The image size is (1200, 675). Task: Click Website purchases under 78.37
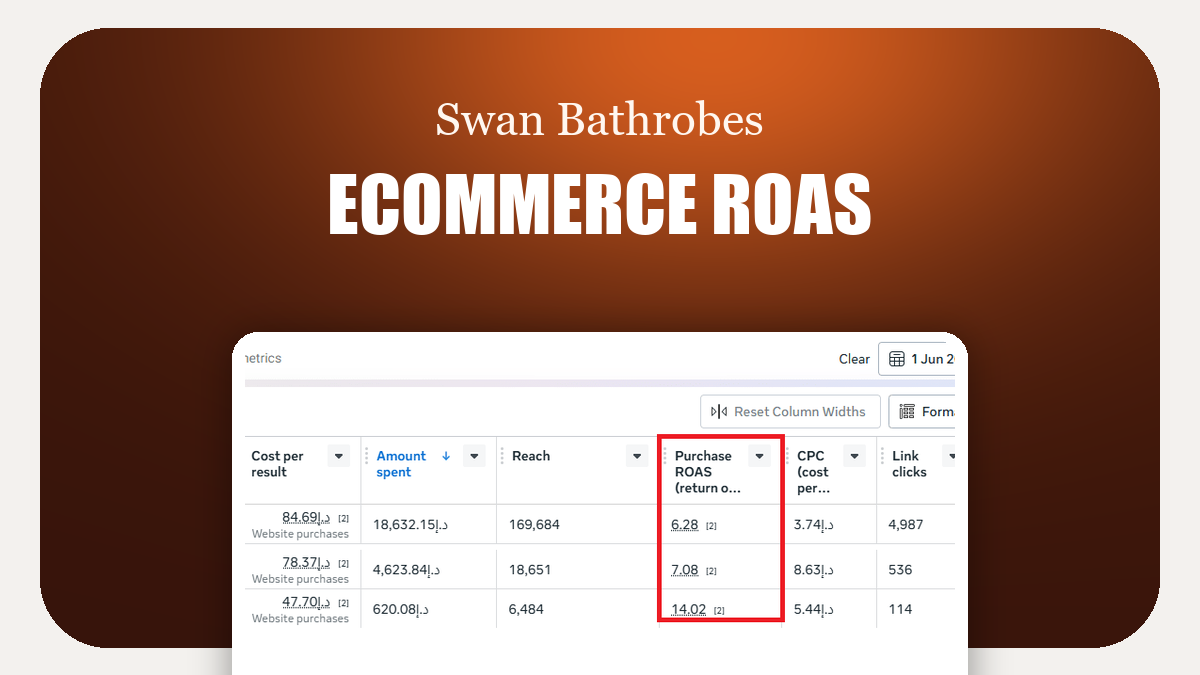300,579
